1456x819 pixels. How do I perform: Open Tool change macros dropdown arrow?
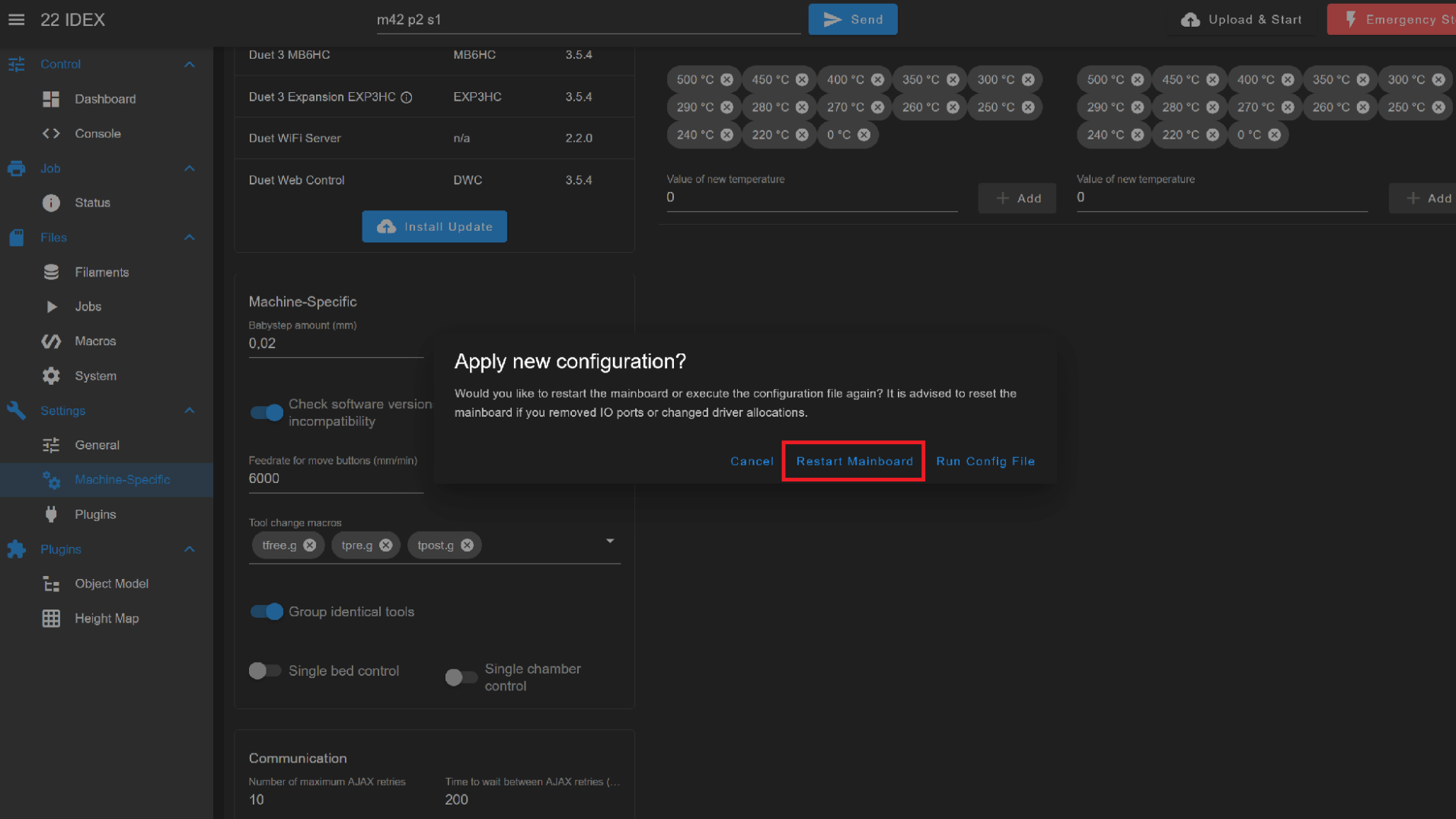610,541
